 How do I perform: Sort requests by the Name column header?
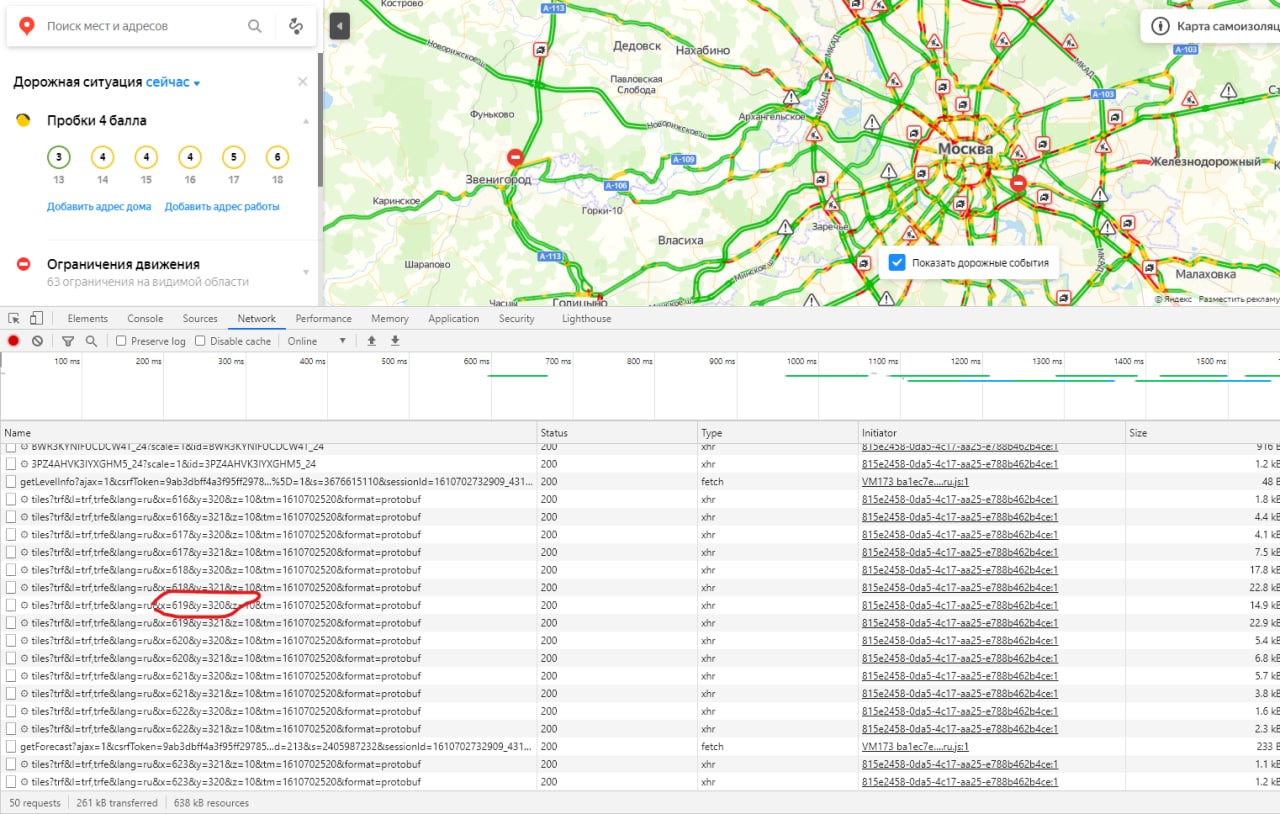[x=268, y=433]
